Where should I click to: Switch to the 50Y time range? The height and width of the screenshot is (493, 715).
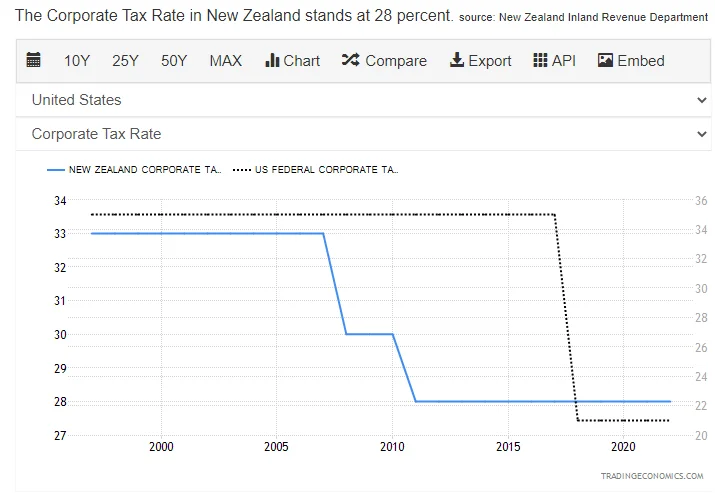pyautogui.click(x=174, y=60)
